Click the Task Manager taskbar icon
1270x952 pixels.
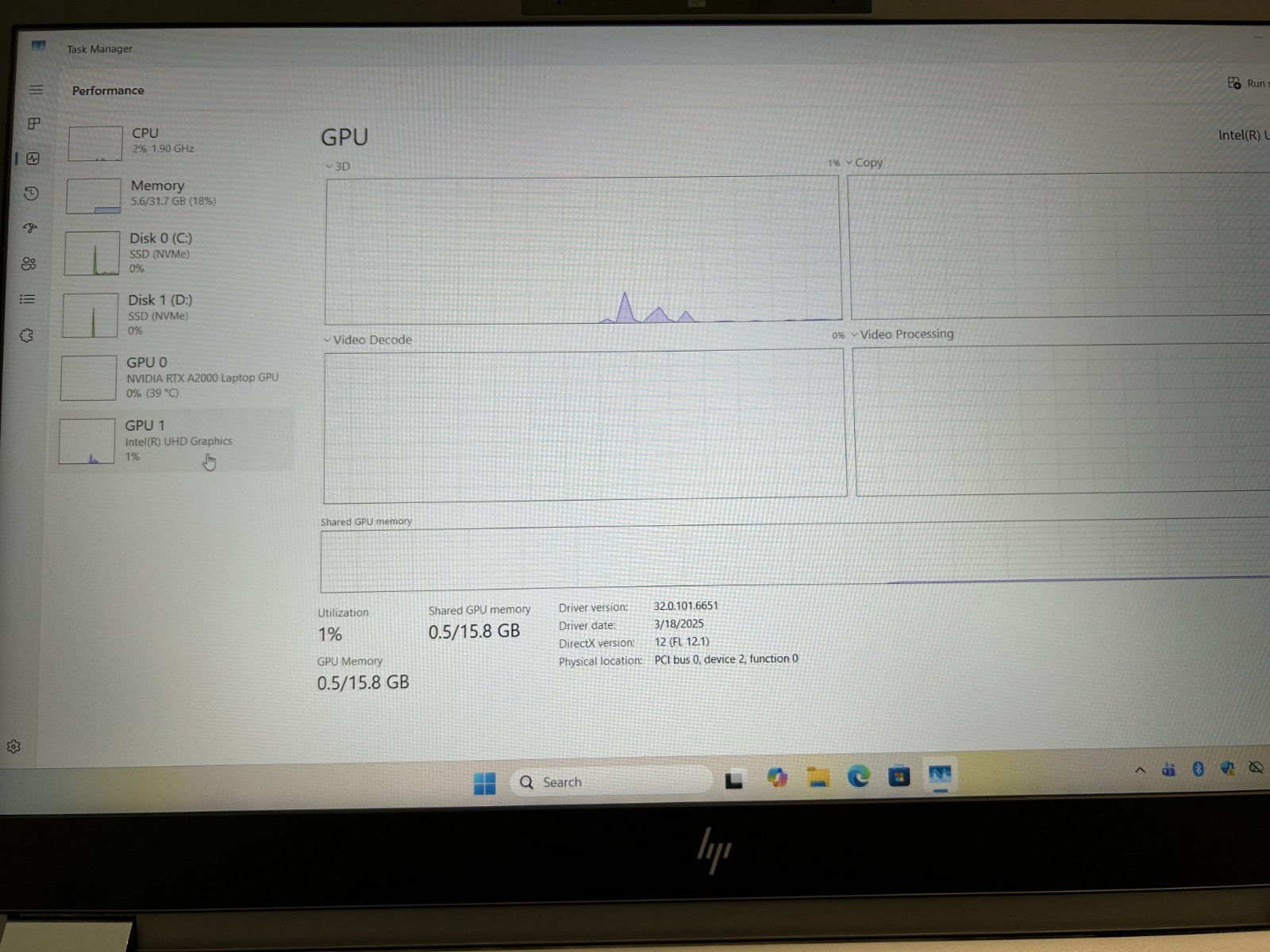tap(940, 774)
